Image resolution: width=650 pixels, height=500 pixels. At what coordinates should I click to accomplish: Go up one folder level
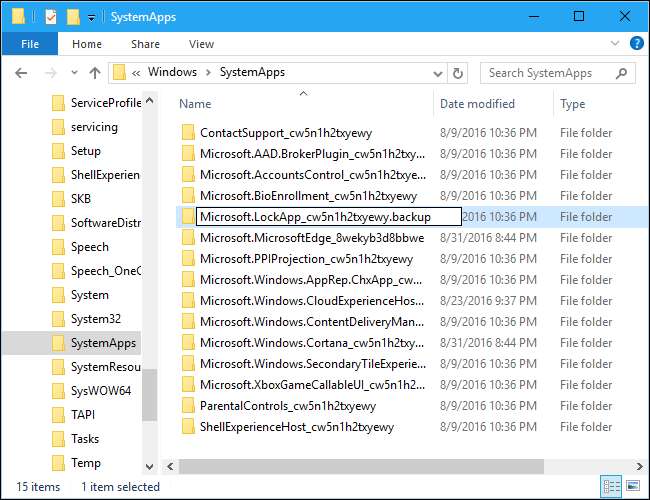coord(95,73)
